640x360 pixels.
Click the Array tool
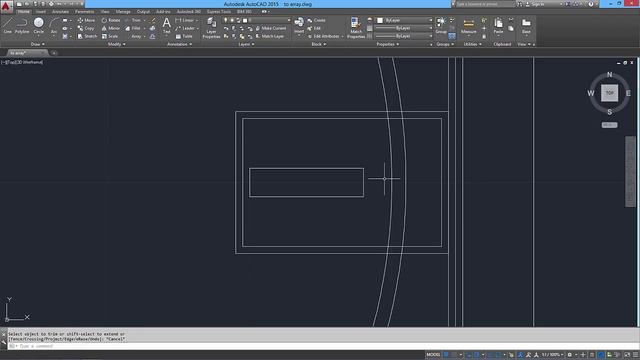pyautogui.click(x=133, y=36)
